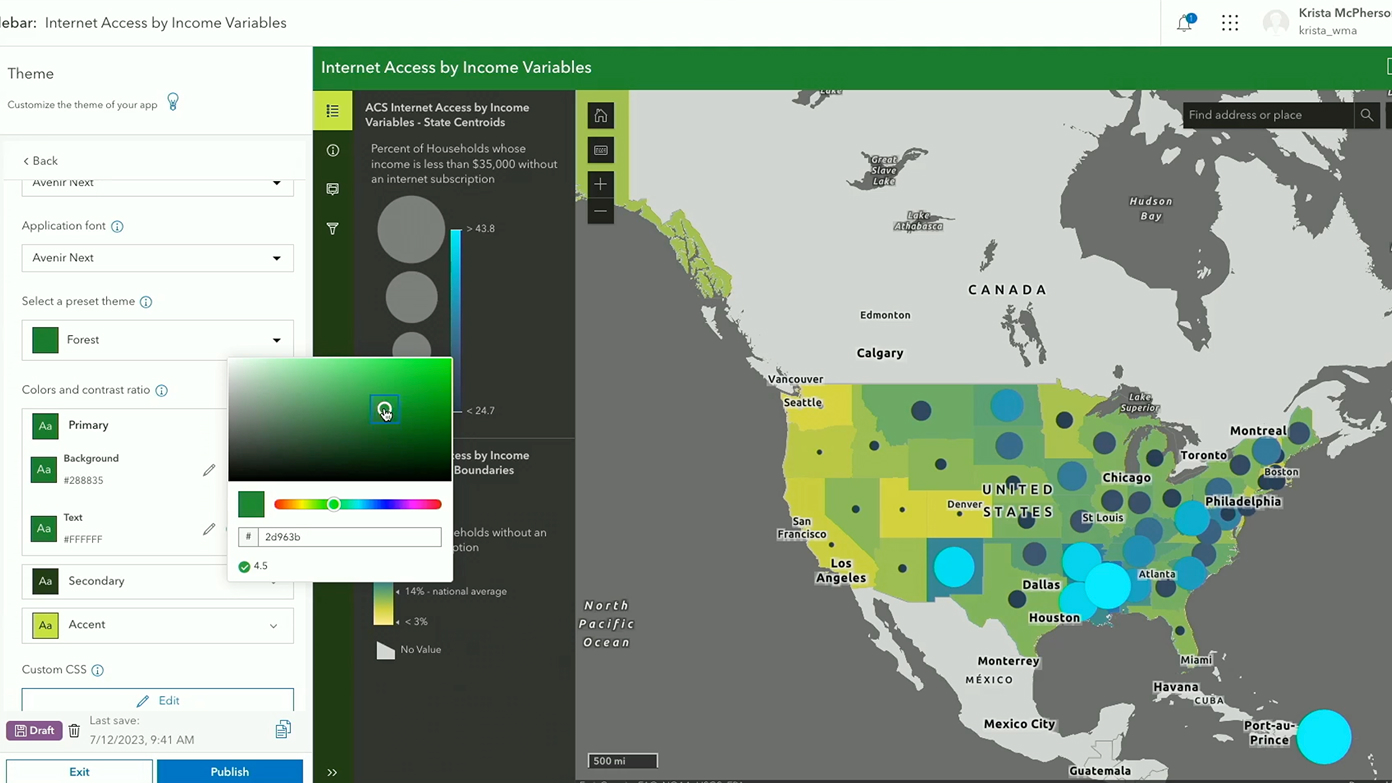1392x784 pixels.
Task: Open Krista McPherson's user profile menu
Action: point(1327,22)
